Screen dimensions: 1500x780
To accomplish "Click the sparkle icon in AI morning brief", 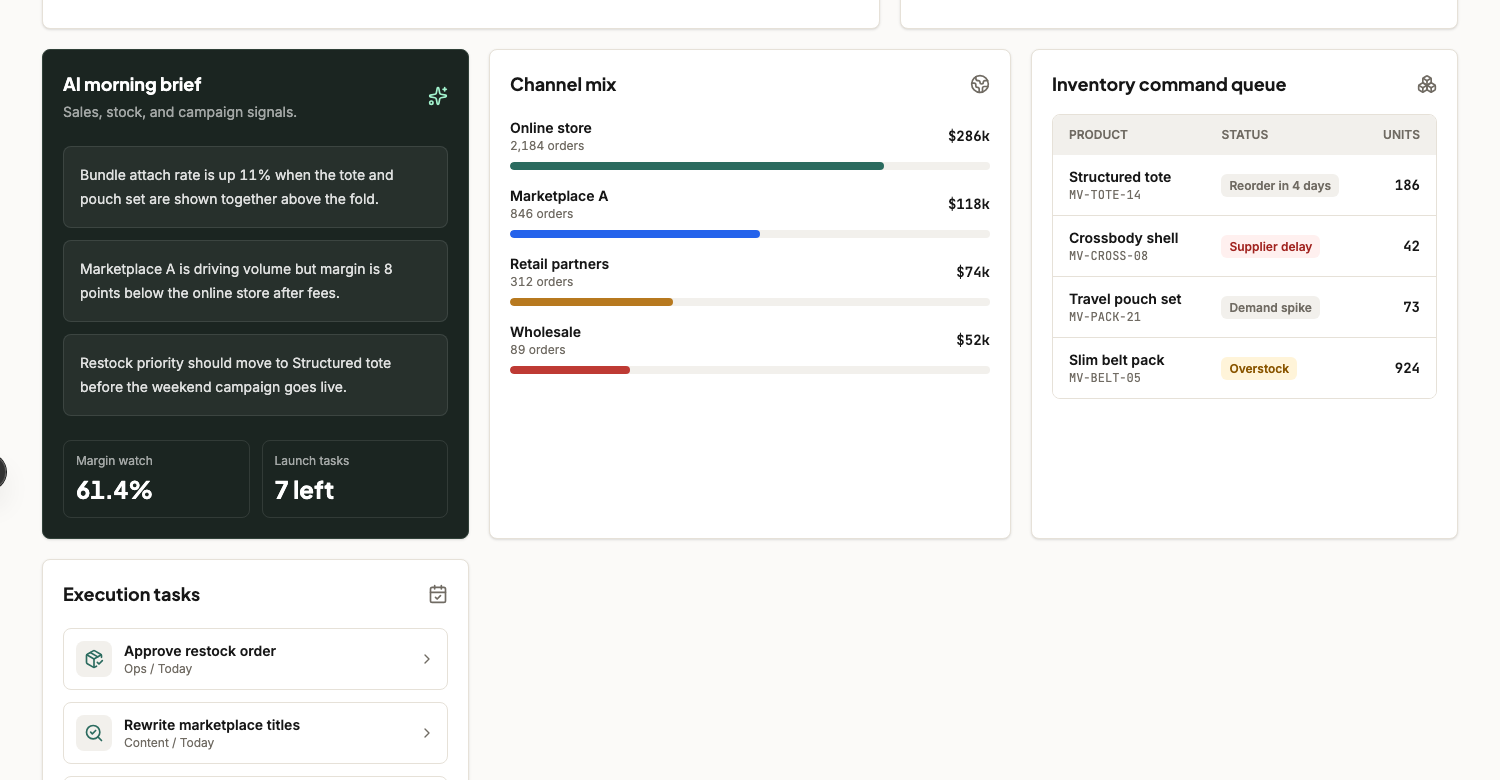I will pos(437,96).
